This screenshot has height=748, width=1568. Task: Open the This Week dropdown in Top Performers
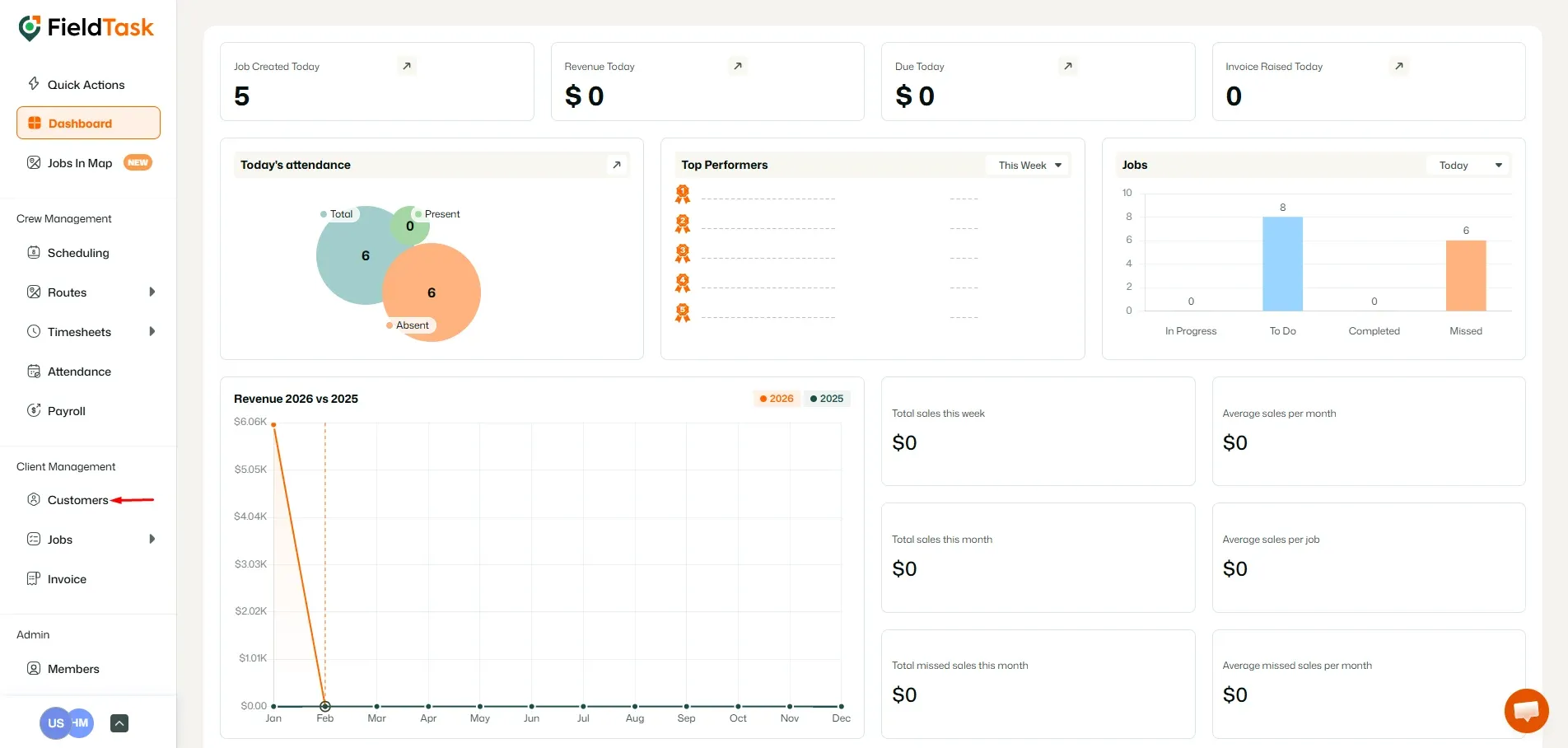pyautogui.click(x=1027, y=165)
